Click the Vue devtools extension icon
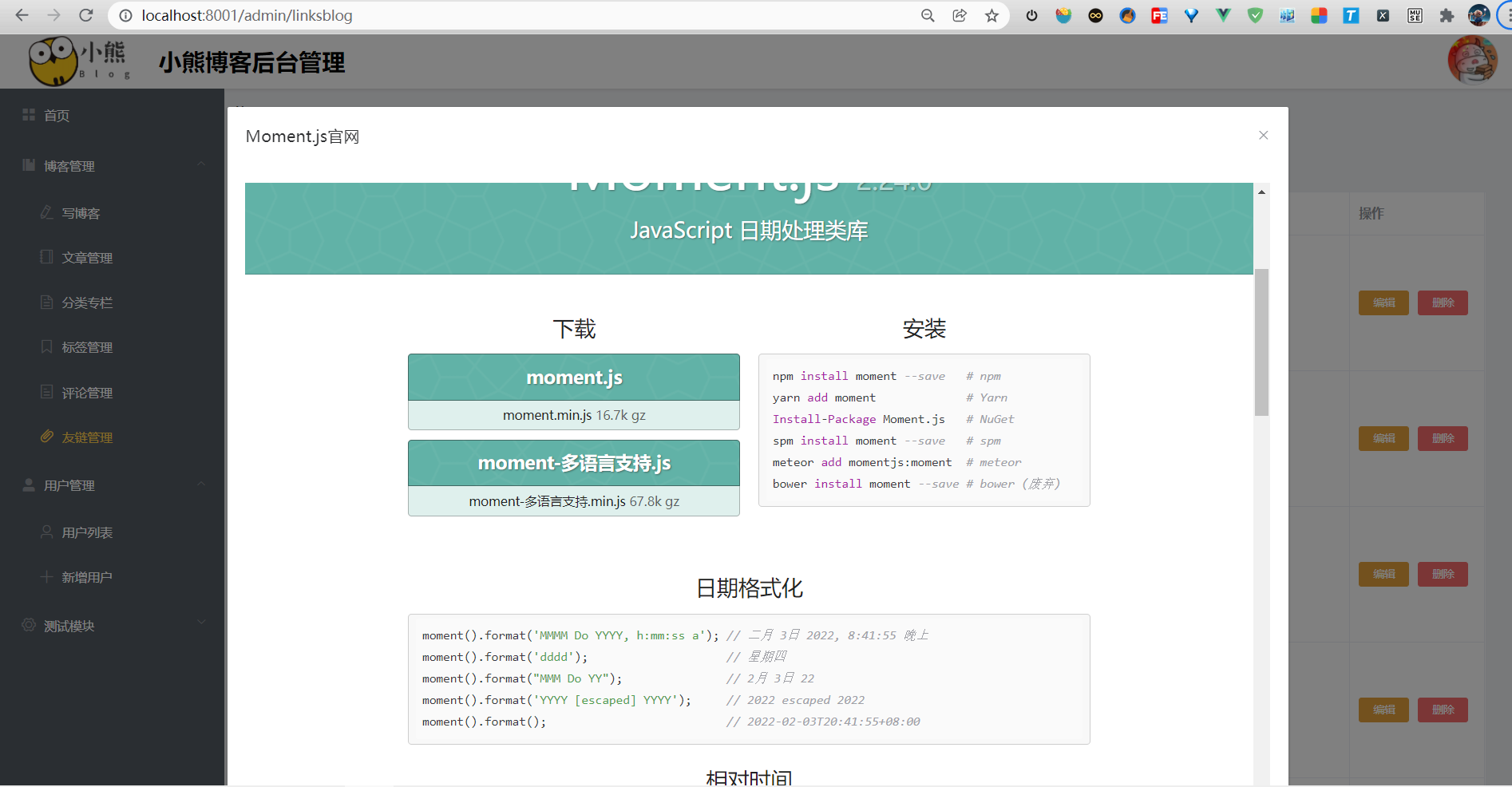 (x=1223, y=15)
